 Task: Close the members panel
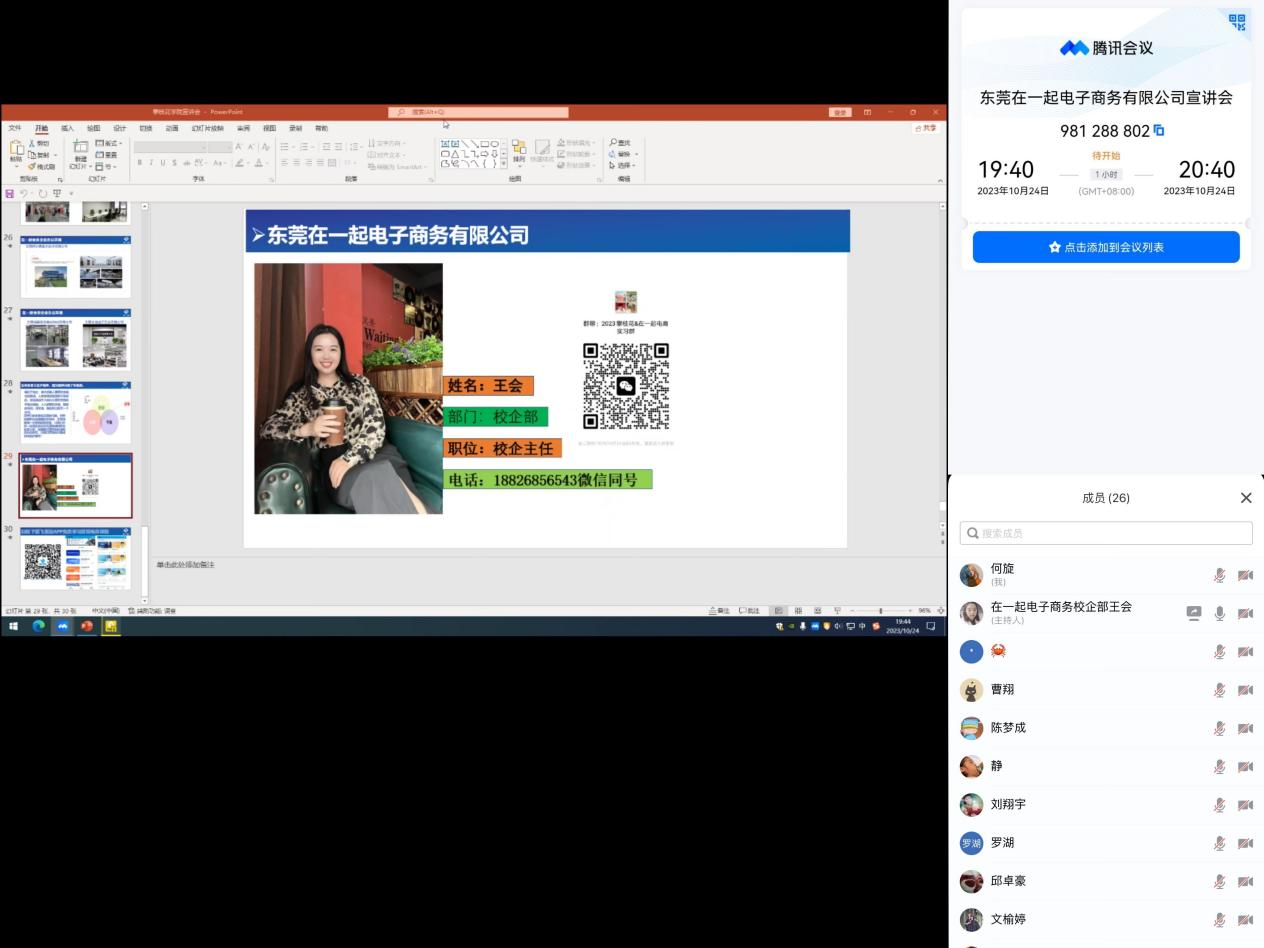[1245, 498]
